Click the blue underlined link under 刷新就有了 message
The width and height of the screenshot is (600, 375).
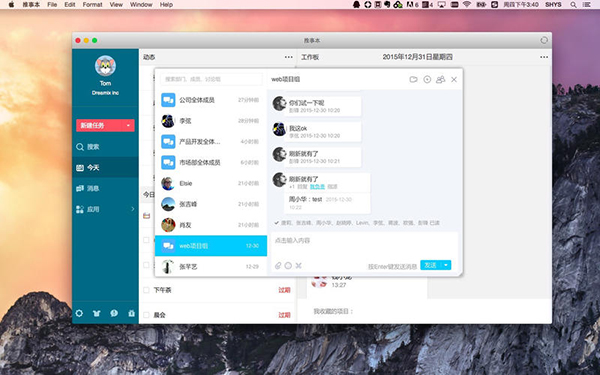coord(317,187)
